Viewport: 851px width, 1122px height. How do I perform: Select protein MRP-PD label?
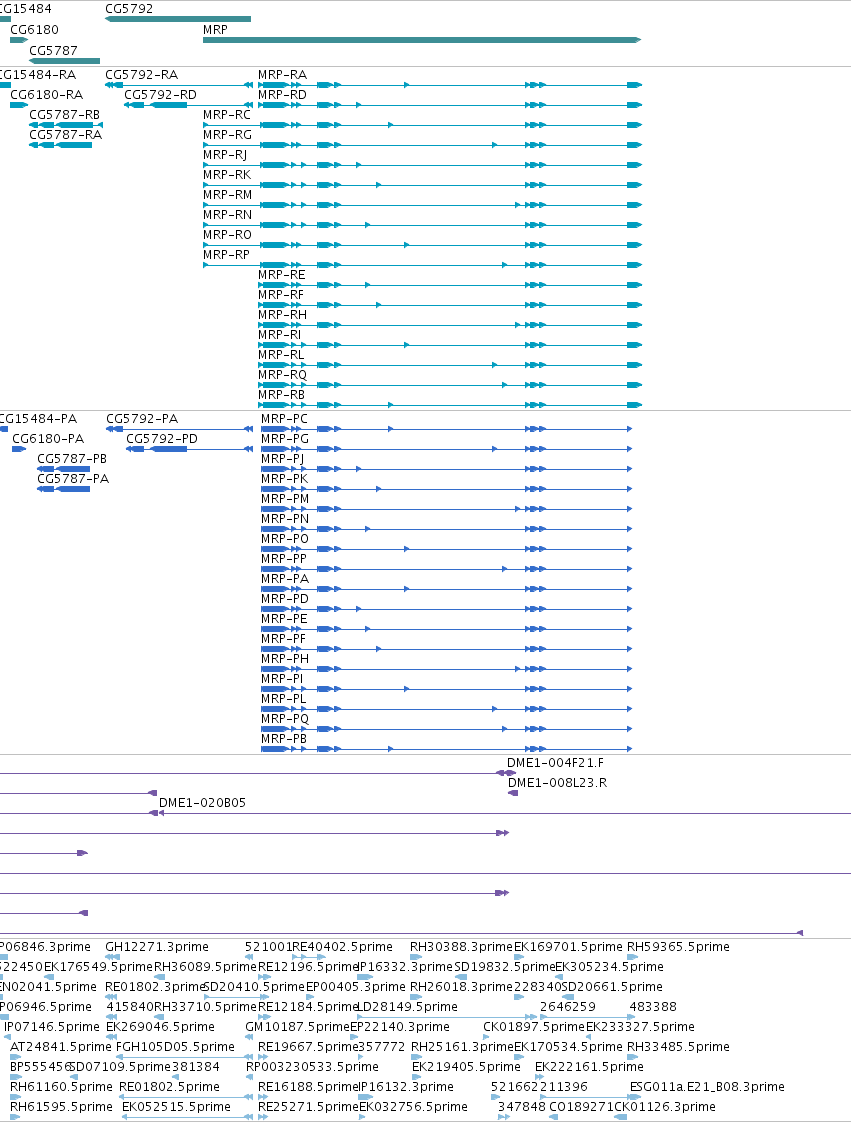coord(285,600)
